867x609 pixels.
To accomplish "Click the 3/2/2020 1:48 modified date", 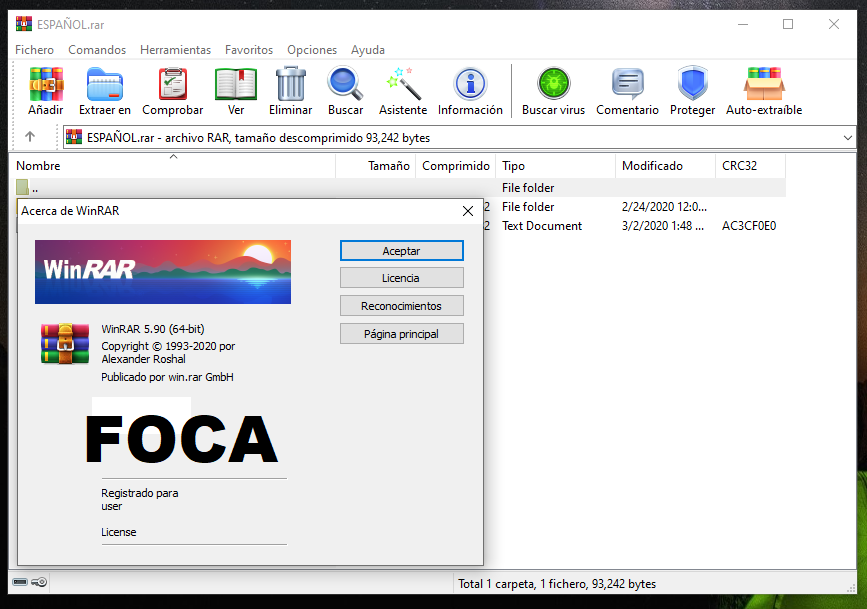I will pos(662,226).
